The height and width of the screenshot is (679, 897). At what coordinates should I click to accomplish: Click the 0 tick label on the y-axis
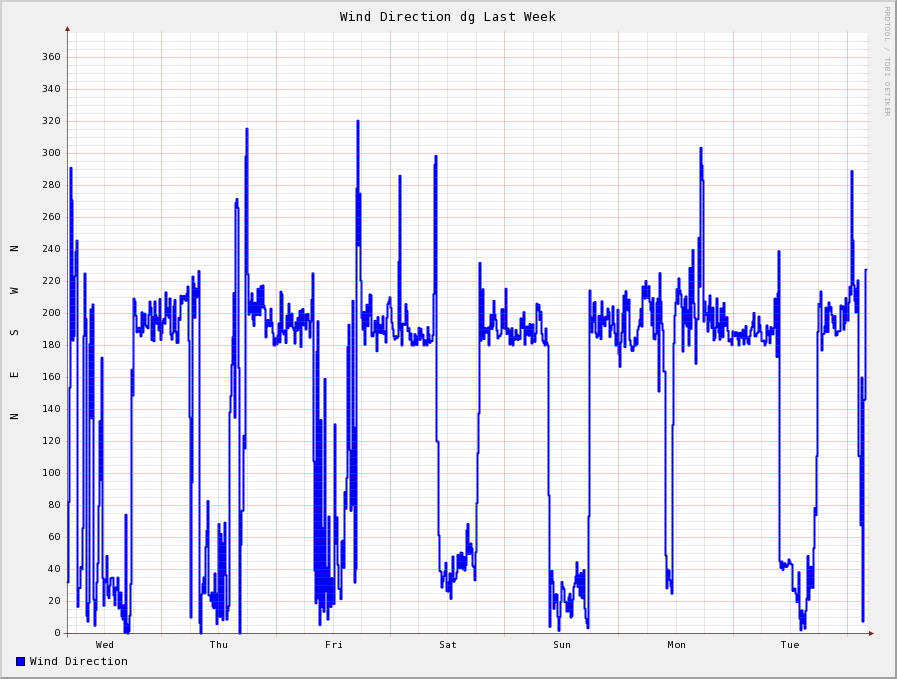(x=57, y=633)
